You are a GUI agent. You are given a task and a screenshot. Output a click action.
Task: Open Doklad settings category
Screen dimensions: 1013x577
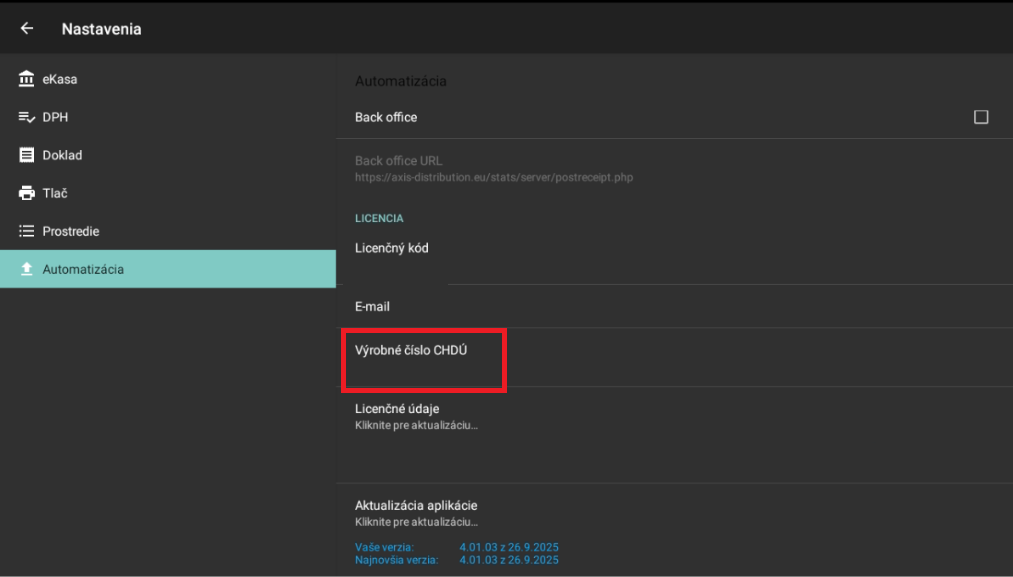pyautogui.click(x=62, y=155)
